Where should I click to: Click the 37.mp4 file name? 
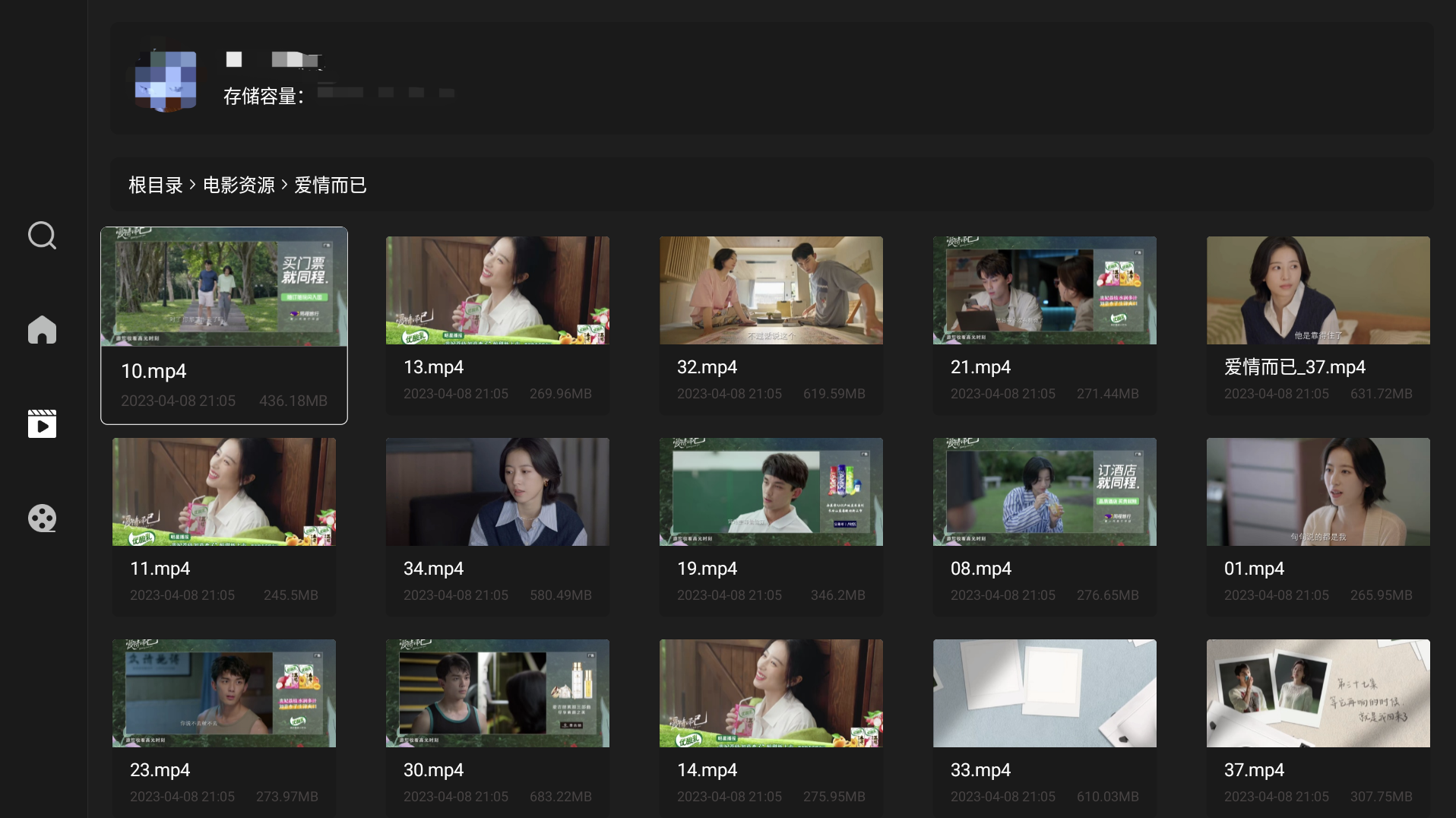pyautogui.click(x=1254, y=770)
